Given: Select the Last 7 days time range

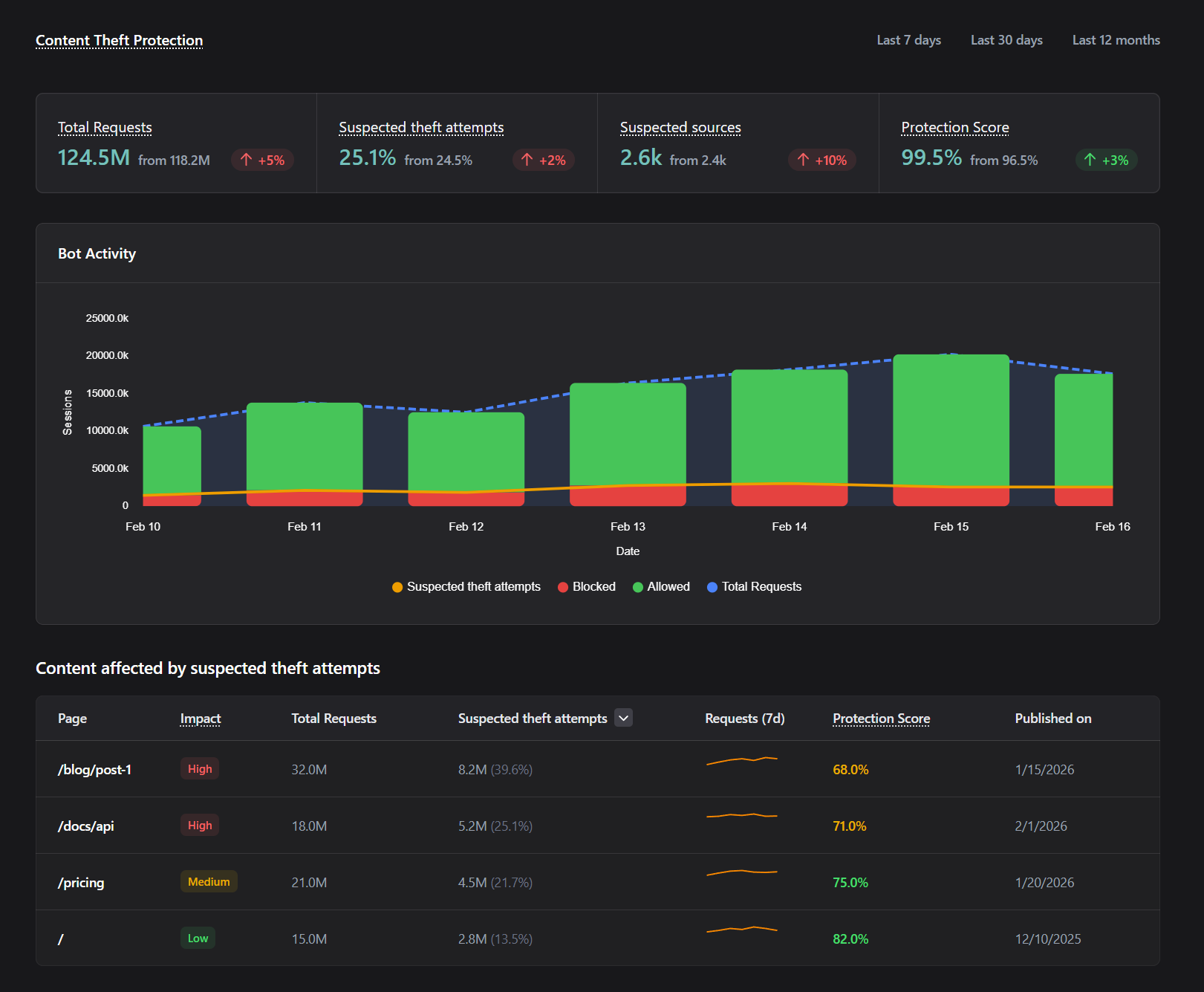Looking at the screenshot, I should pyautogui.click(x=908, y=40).
